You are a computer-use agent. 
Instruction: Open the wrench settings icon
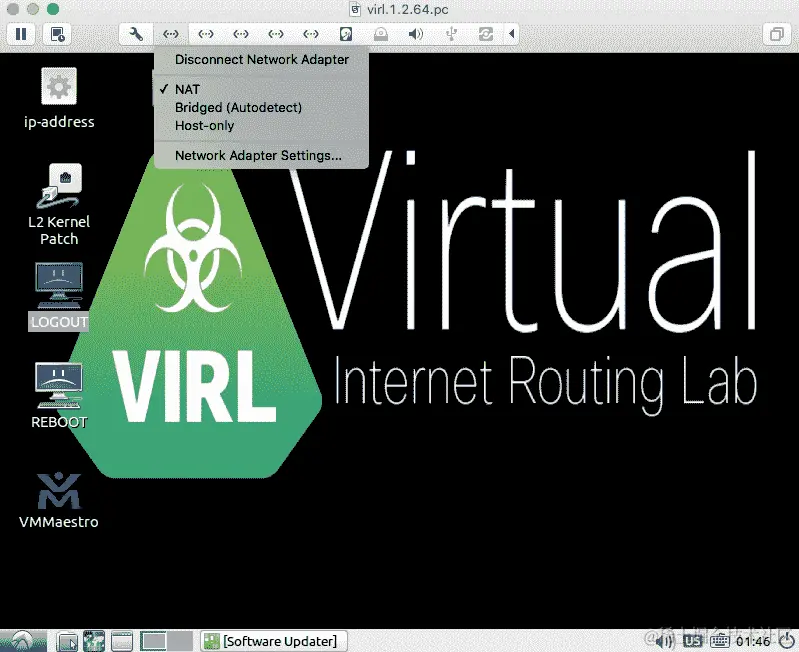pyautogui.click(x=136, y=34)
